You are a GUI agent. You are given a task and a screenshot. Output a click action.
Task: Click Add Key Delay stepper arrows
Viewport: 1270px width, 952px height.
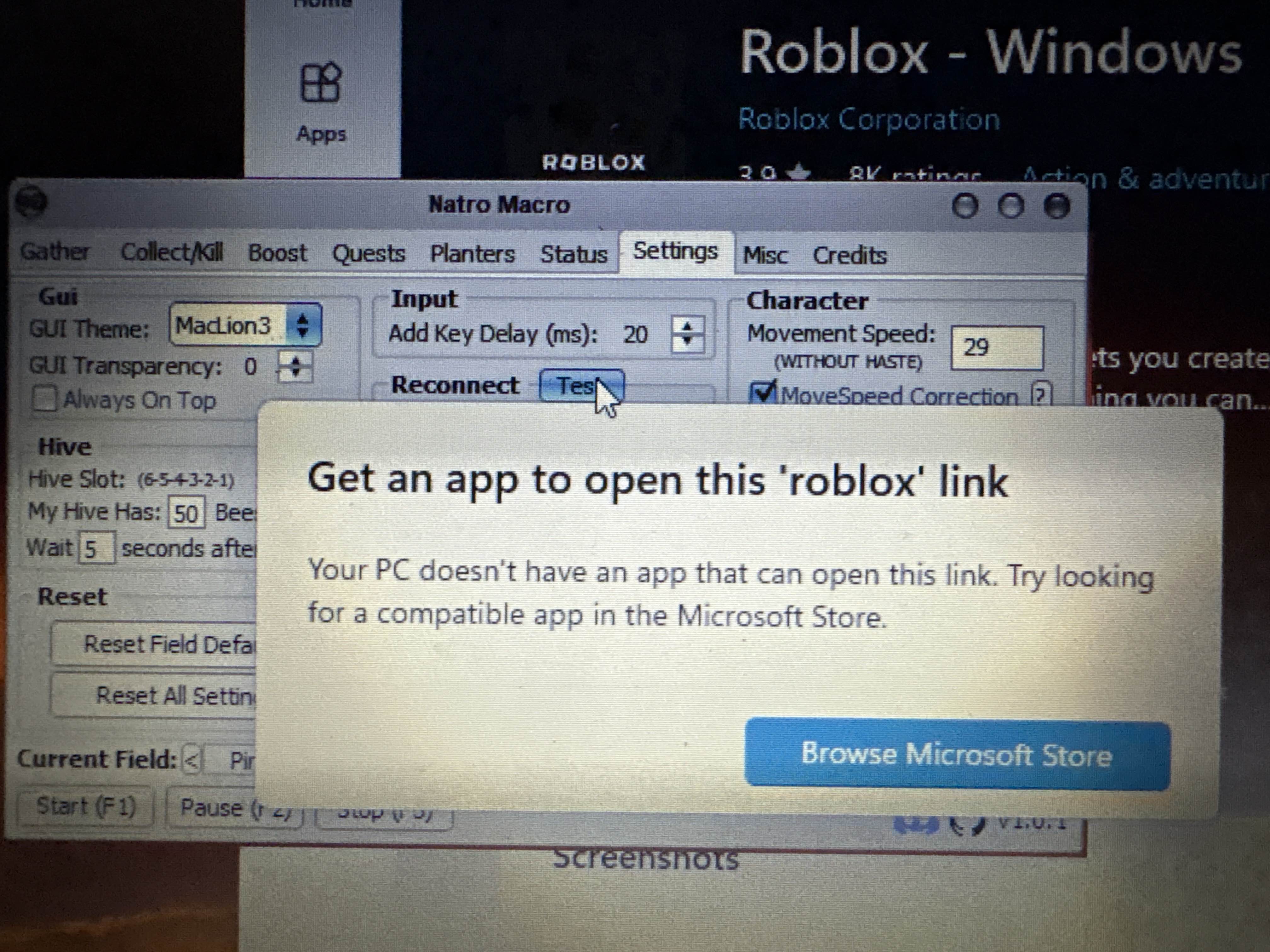[687, 333]
